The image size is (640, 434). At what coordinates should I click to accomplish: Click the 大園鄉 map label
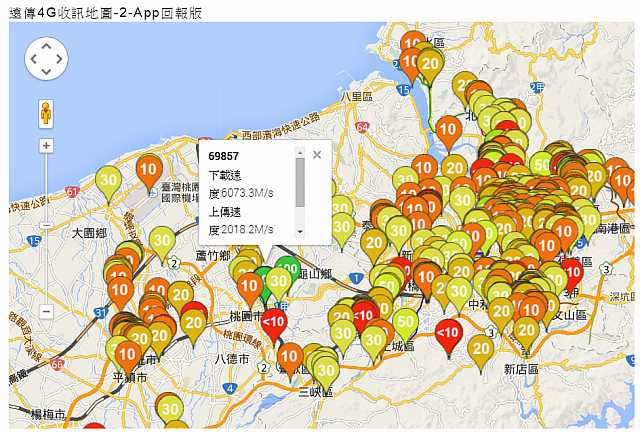(x=89, y=233)
